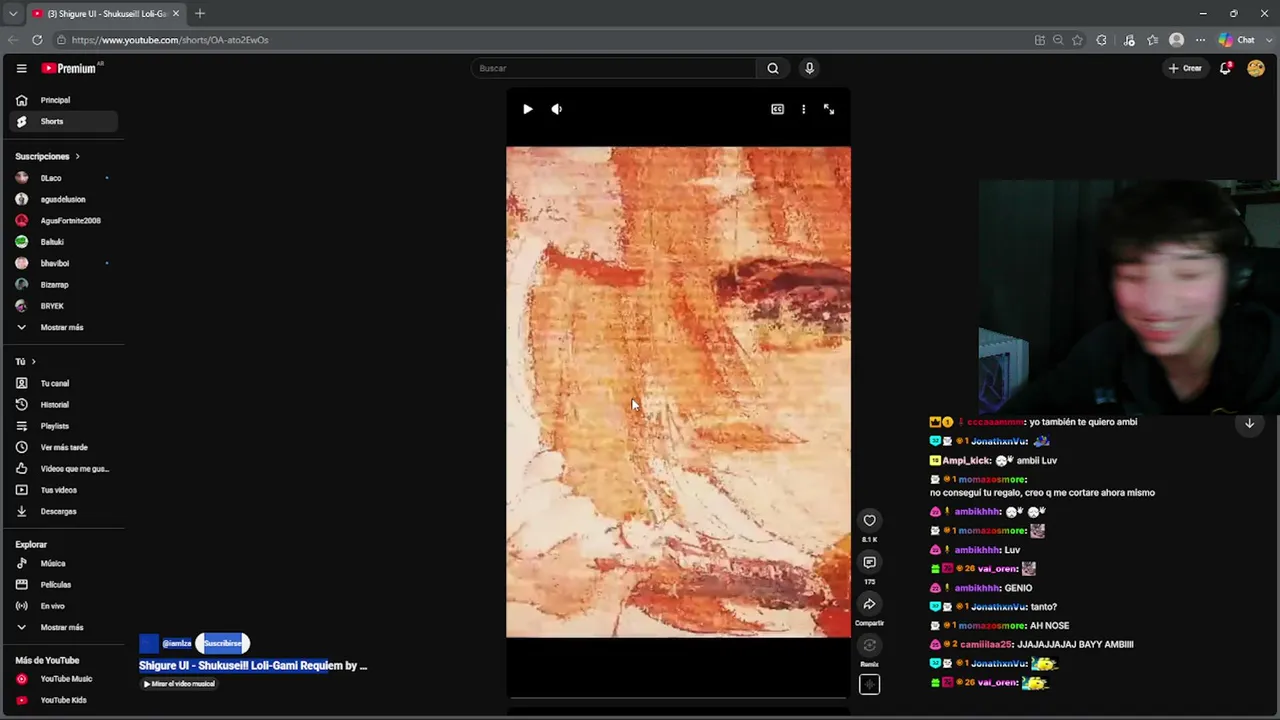Open the DLaco subscription channel
The height and width of the screenshot is (720, 1280).
64,178
